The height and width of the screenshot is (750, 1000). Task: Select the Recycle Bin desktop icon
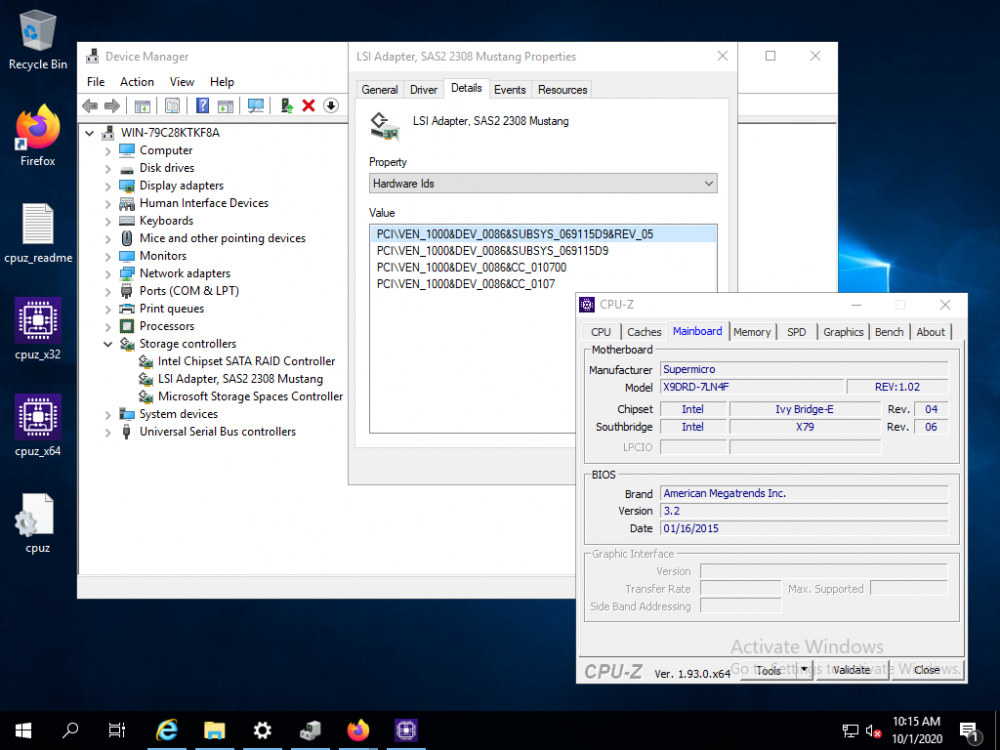pyautogui.click(x=38, y=40)
